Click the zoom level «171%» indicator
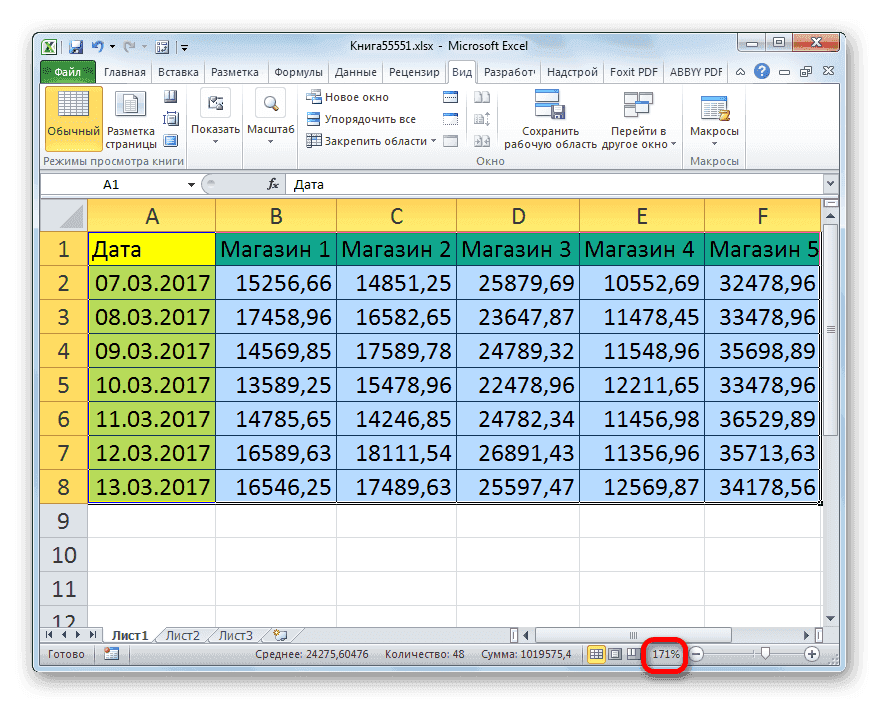 click(x=666, y=654)
